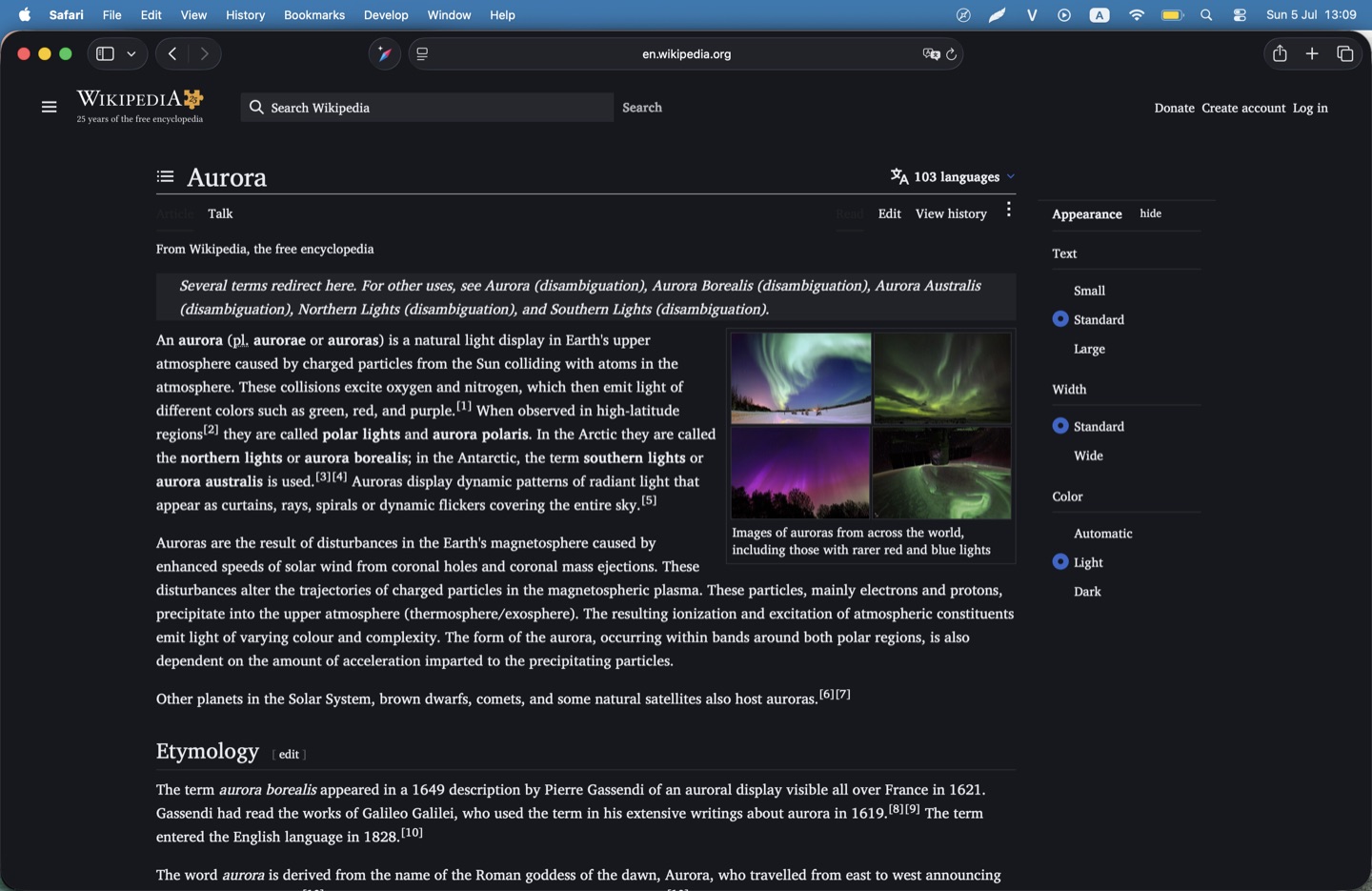1372x891 pixels.
Task: Click the Donate link
Action: click(x=1174, y=108)
